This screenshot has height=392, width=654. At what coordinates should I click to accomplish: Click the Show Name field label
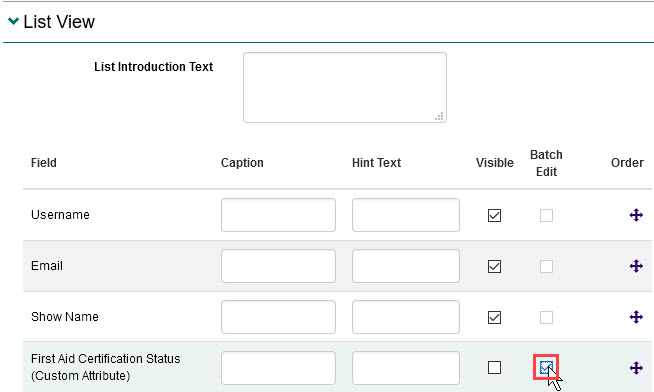(65, 317)
